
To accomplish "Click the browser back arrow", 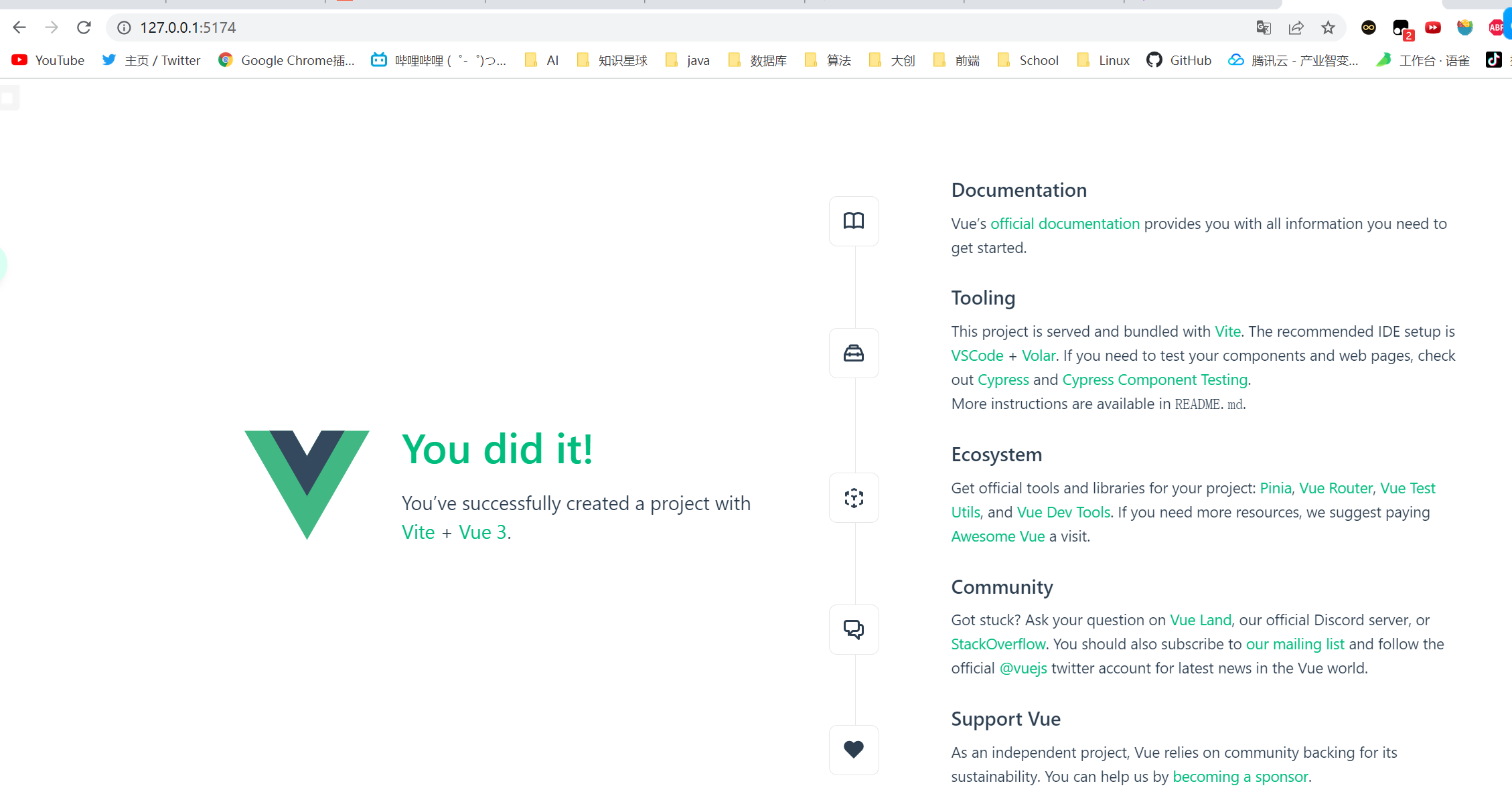I will tap(19, 27).
